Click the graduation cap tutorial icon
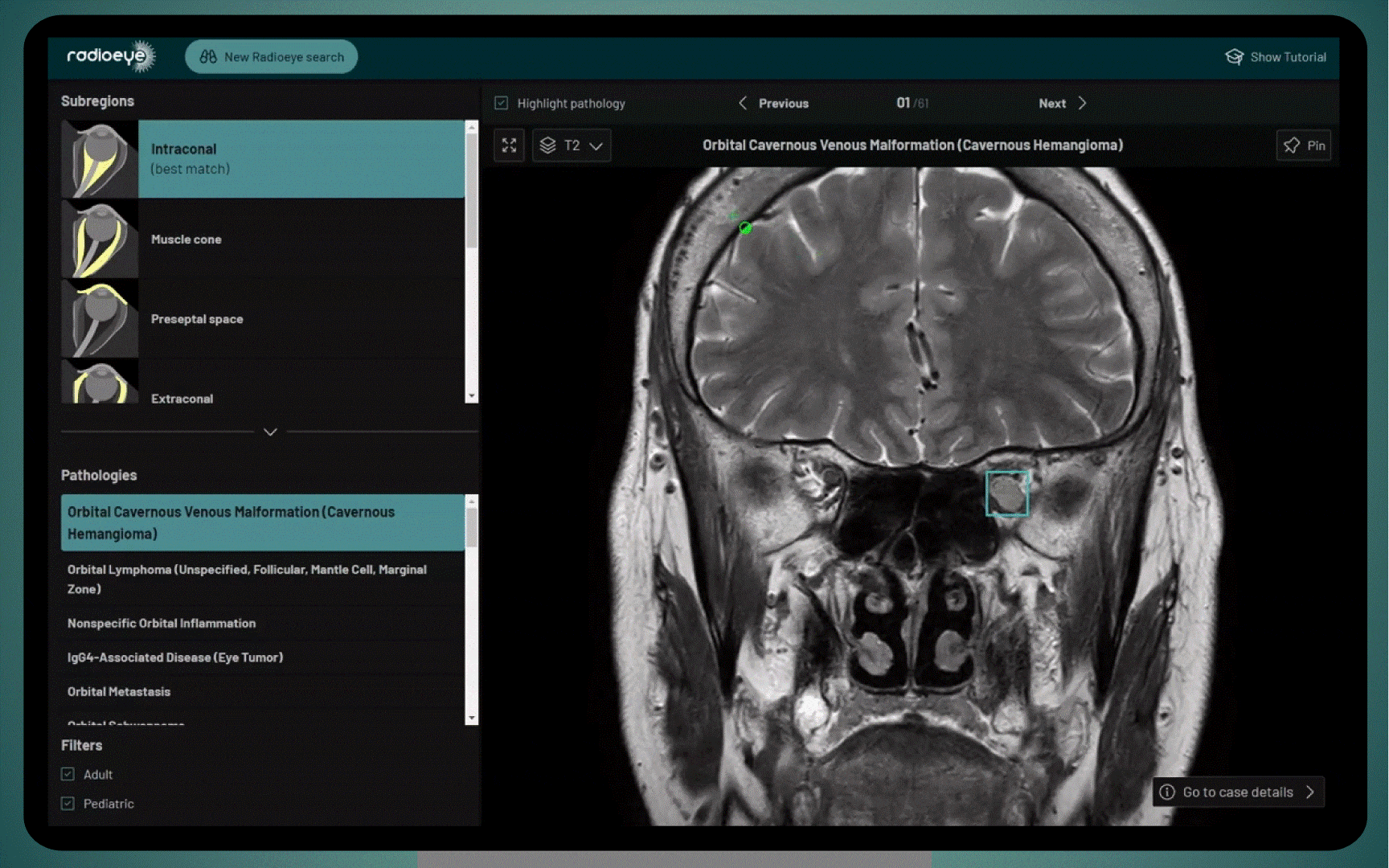 [1234, 57]
